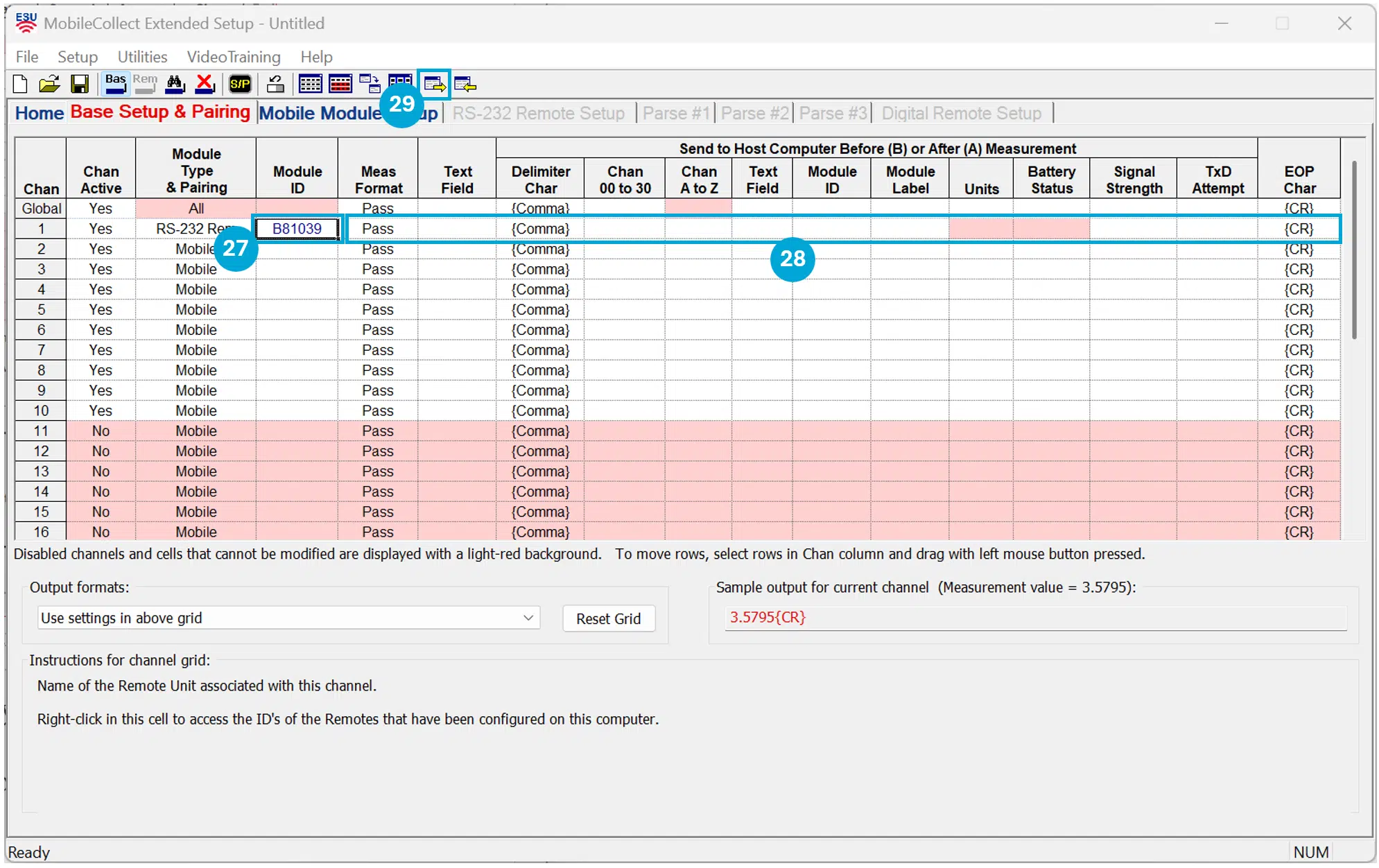Open the Help menu
This screenshot has height=868, width=1379.
click(x=316, y=57)
